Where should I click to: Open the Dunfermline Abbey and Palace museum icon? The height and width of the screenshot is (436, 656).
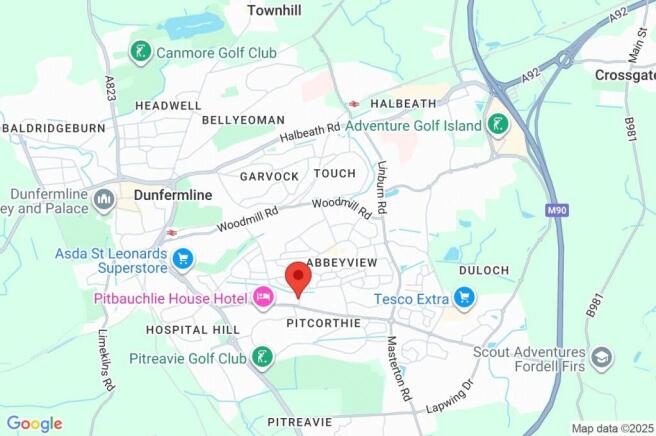pos(104,200)
